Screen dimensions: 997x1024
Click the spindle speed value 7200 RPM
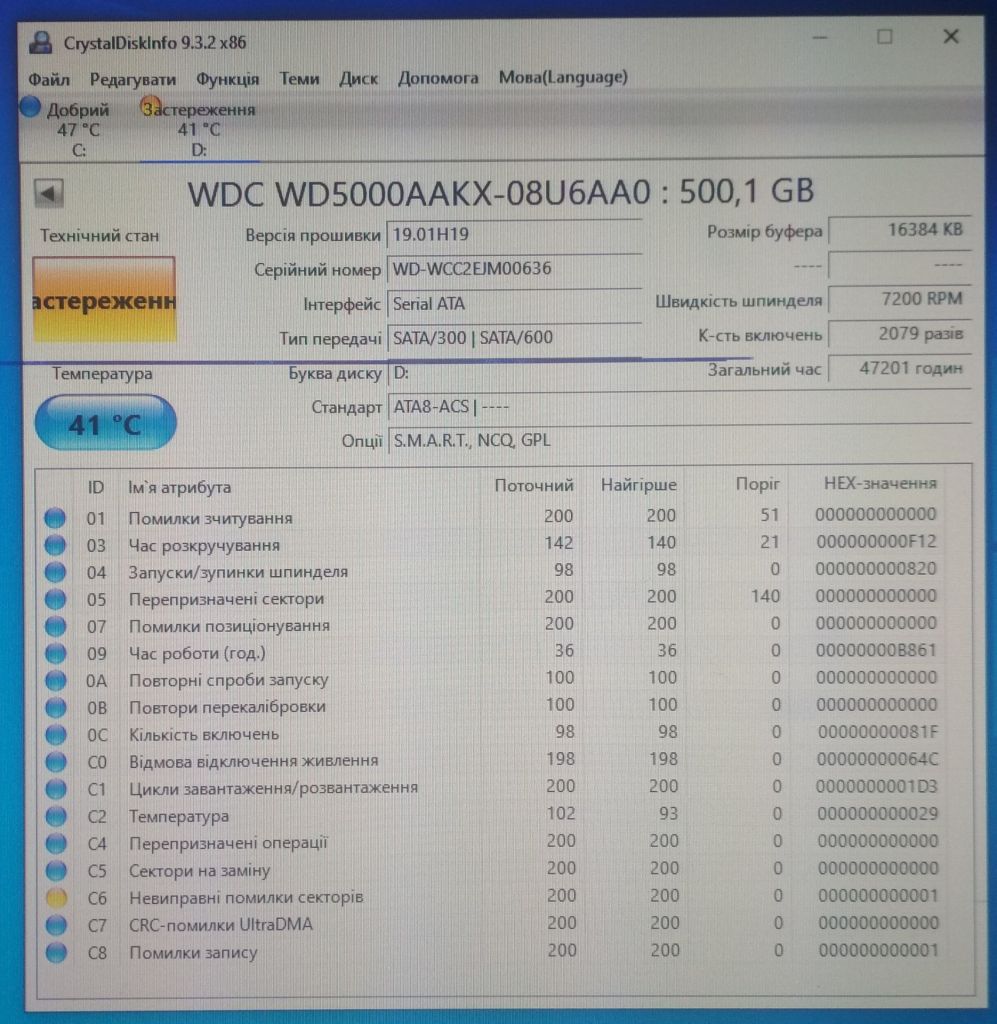(x=900, y=299)
